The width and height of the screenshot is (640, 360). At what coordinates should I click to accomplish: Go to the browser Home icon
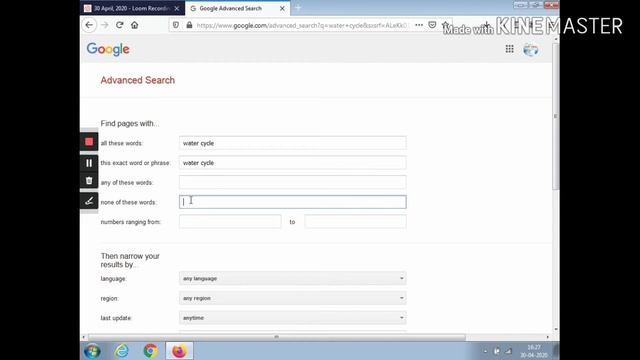[135, 25]
